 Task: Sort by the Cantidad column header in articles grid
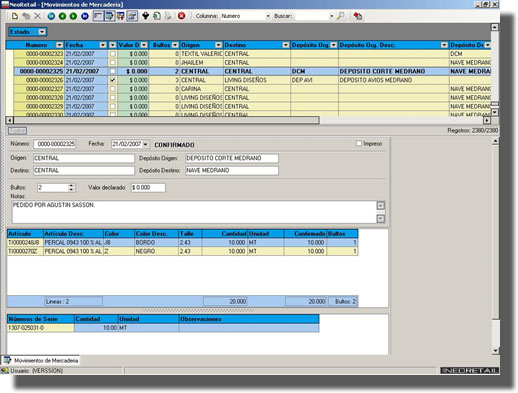225,234
